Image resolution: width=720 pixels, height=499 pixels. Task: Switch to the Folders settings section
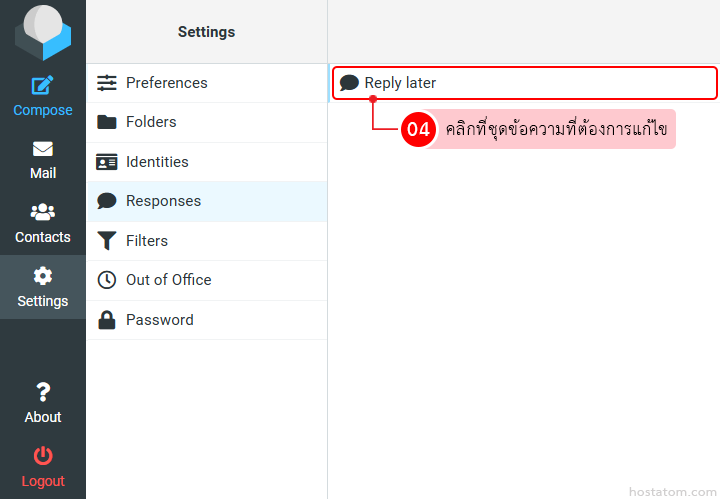151,122
